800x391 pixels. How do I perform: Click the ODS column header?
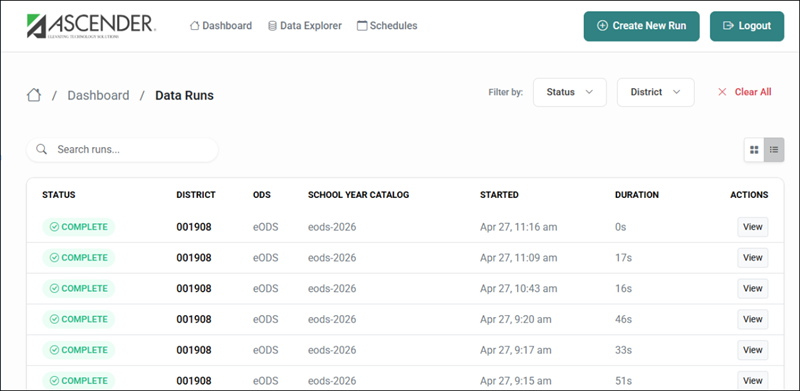pyautogui.click(x=262, y=195)
